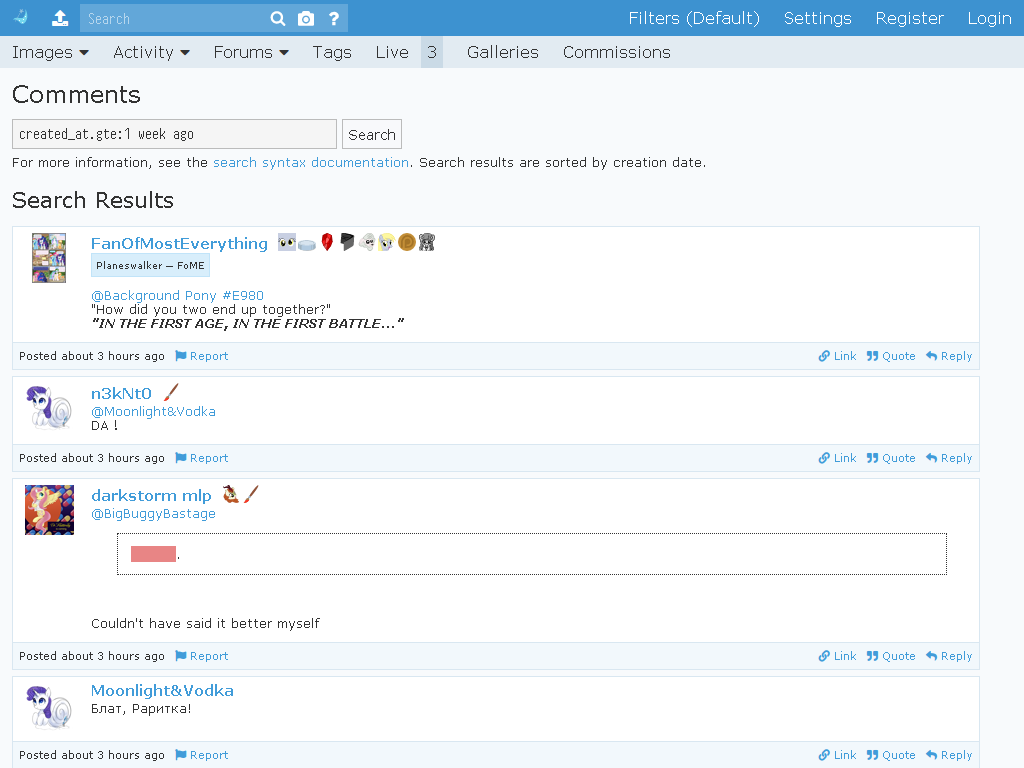This screenshot has height=768, width=1024.
Task: Open Filters (Default) in header
Action: [x=694, y=18]
